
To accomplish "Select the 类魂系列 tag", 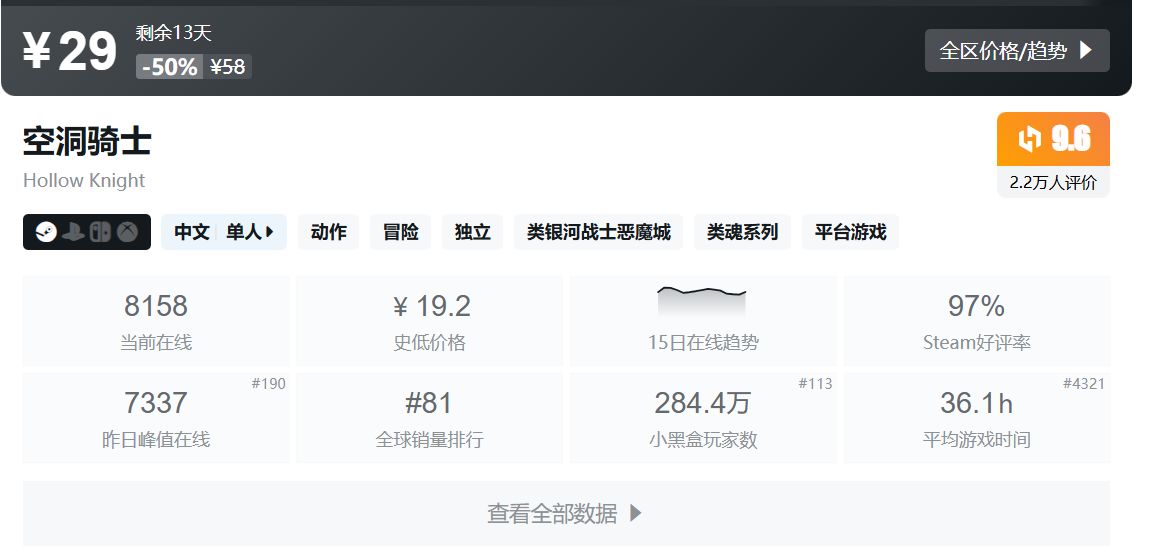I will tap(742, 232).
